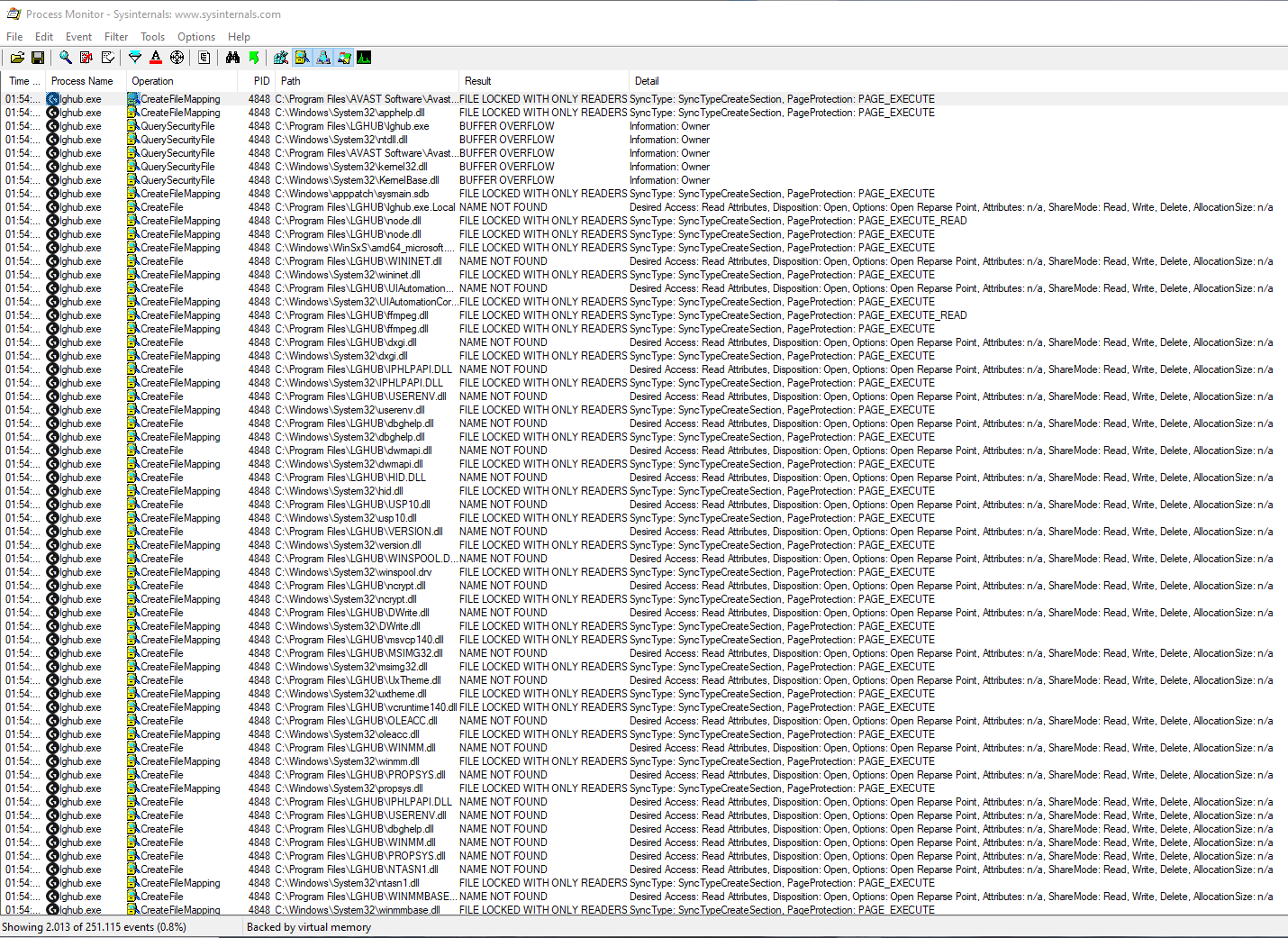Click CreateFileMapping icon in sysmain.sdb row
This screenshot has height=938, width=1288.
click(x=133, y=194)
